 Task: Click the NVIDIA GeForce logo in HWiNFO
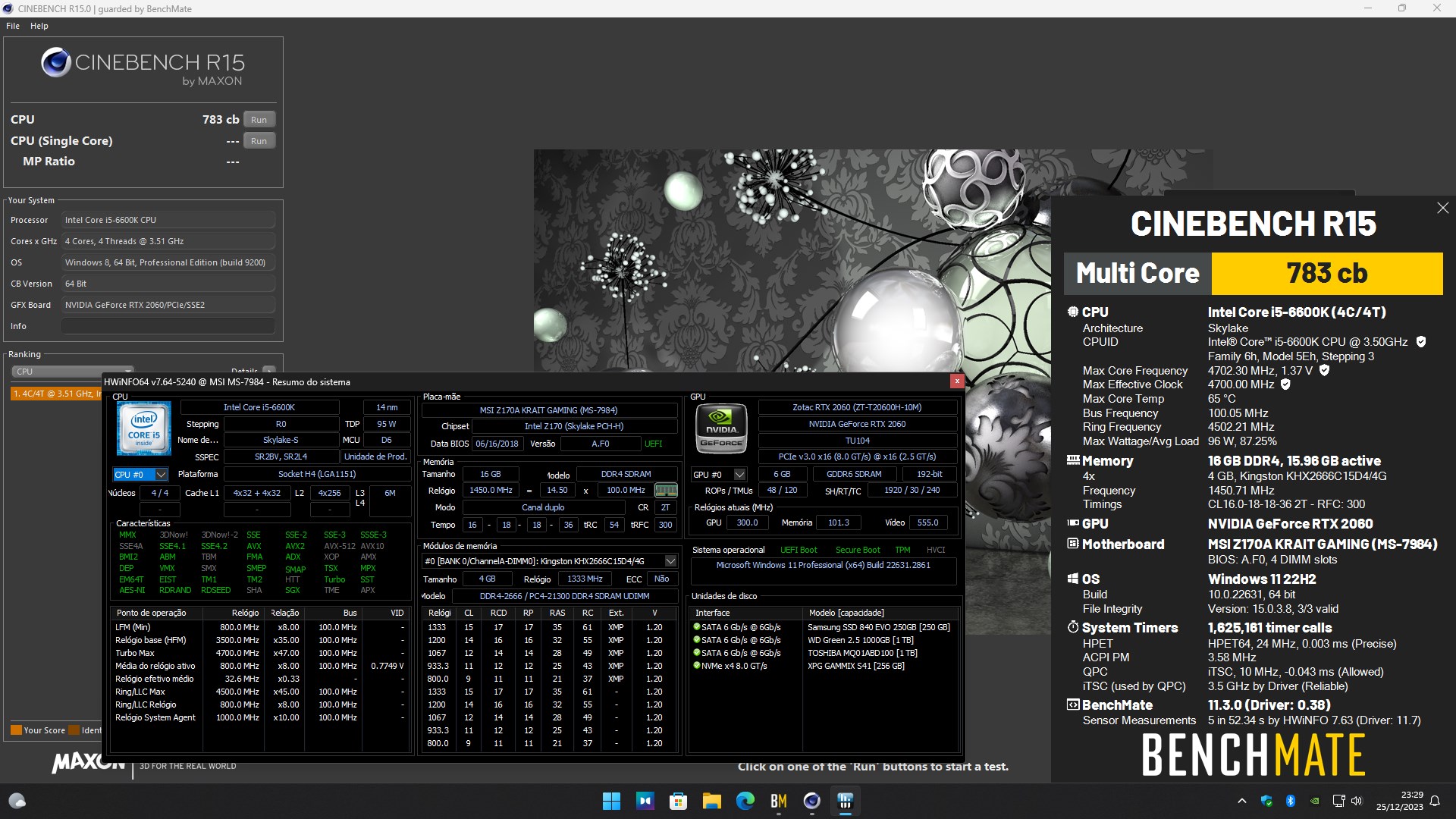click(x=721, y=428)
